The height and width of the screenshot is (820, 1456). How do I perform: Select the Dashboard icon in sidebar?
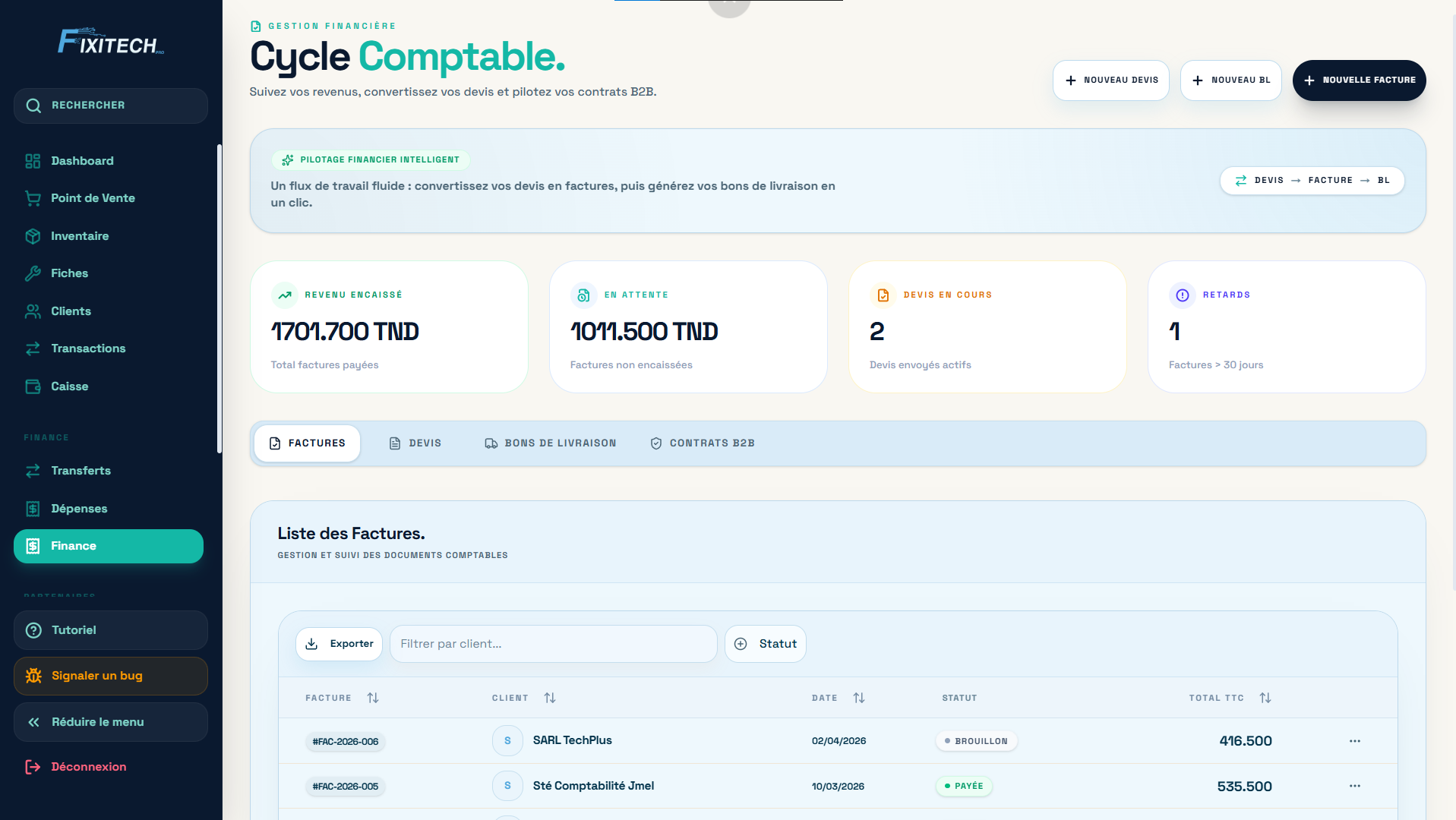(32, 161)
